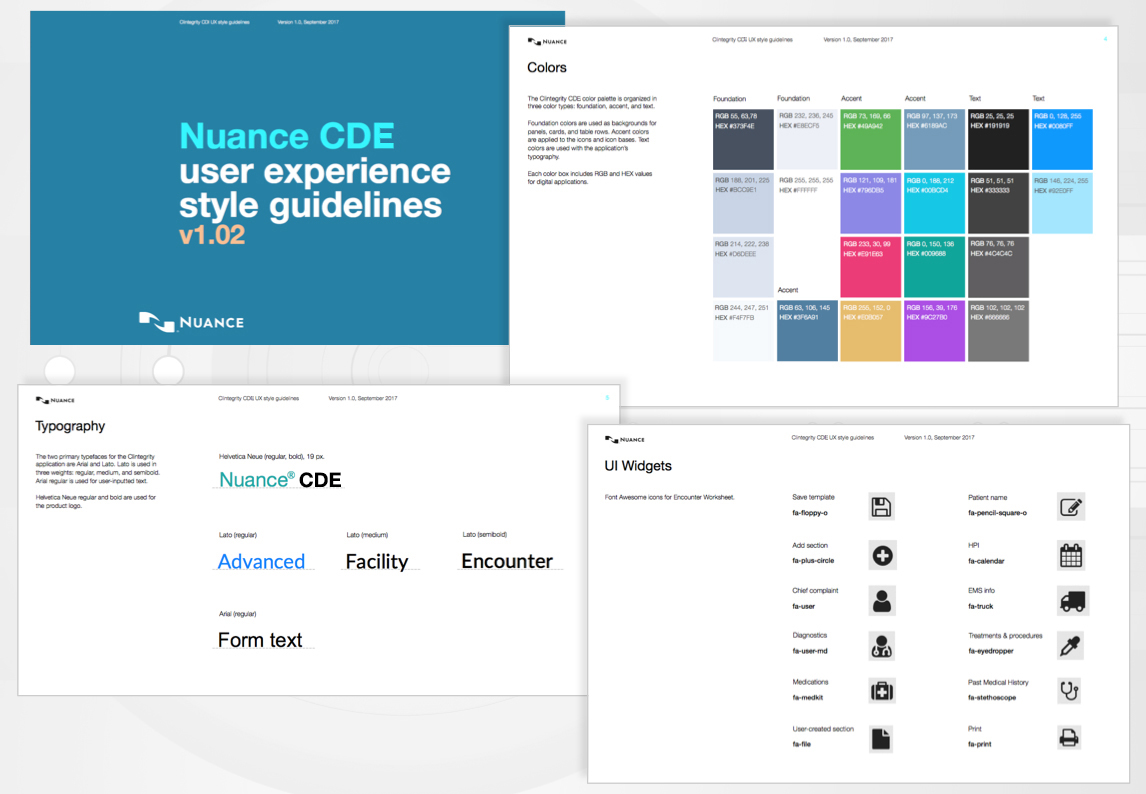Select the light blue RGB 146, 224, 255 swatch
Screen dimensions: 1146x794
click(1062, 203)
